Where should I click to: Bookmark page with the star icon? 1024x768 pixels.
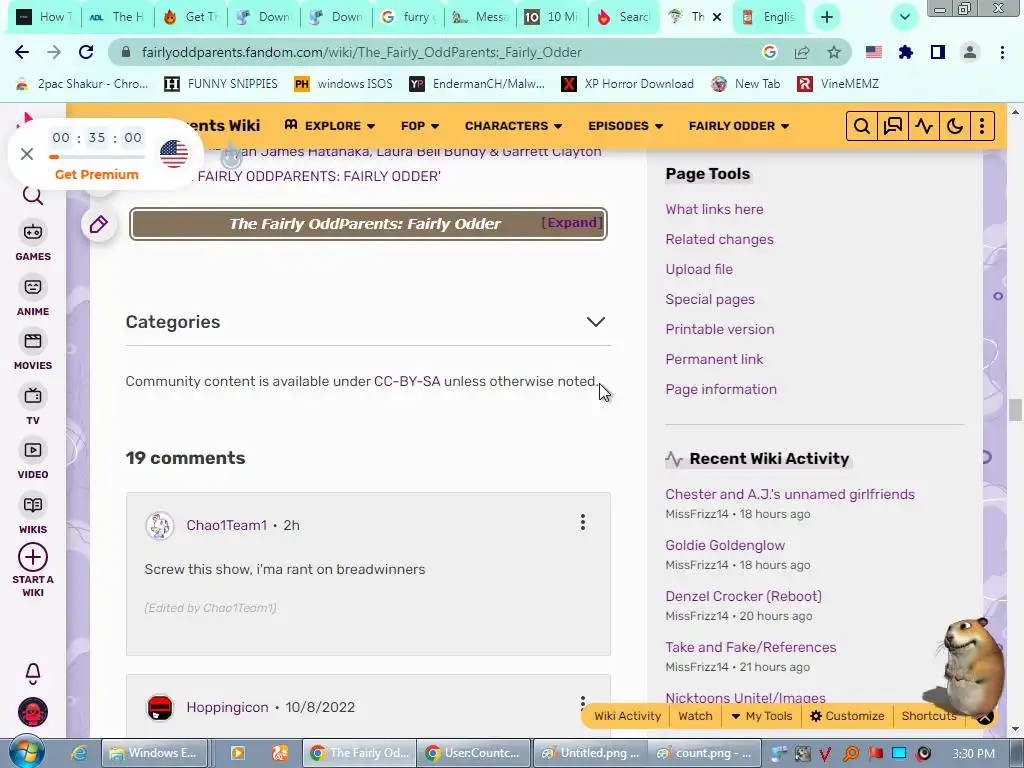pos(834,52)
